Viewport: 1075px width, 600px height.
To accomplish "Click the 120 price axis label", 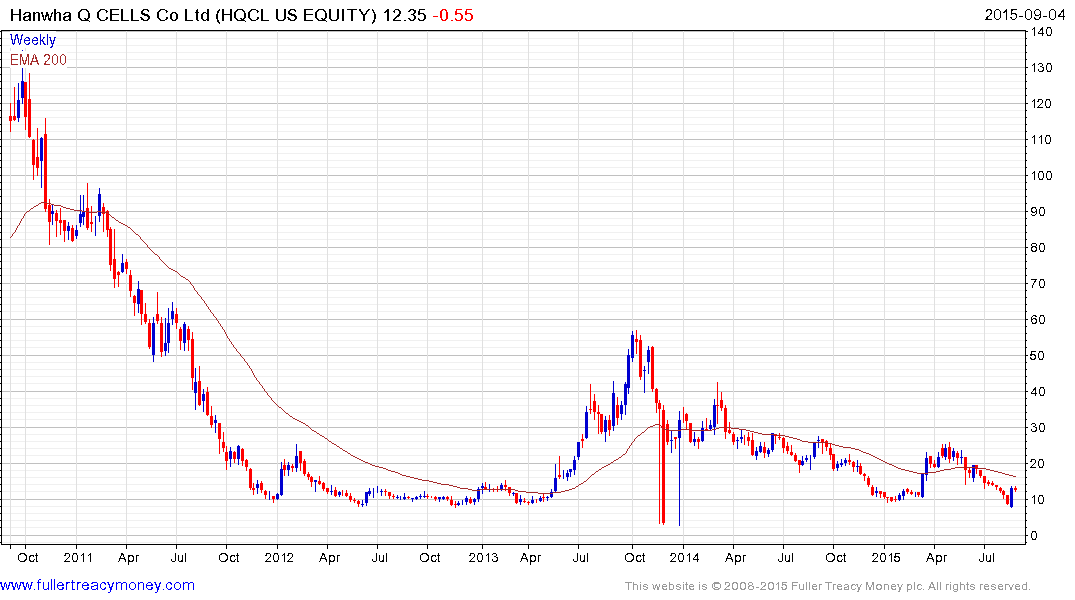I will (x=1041, y=104).
